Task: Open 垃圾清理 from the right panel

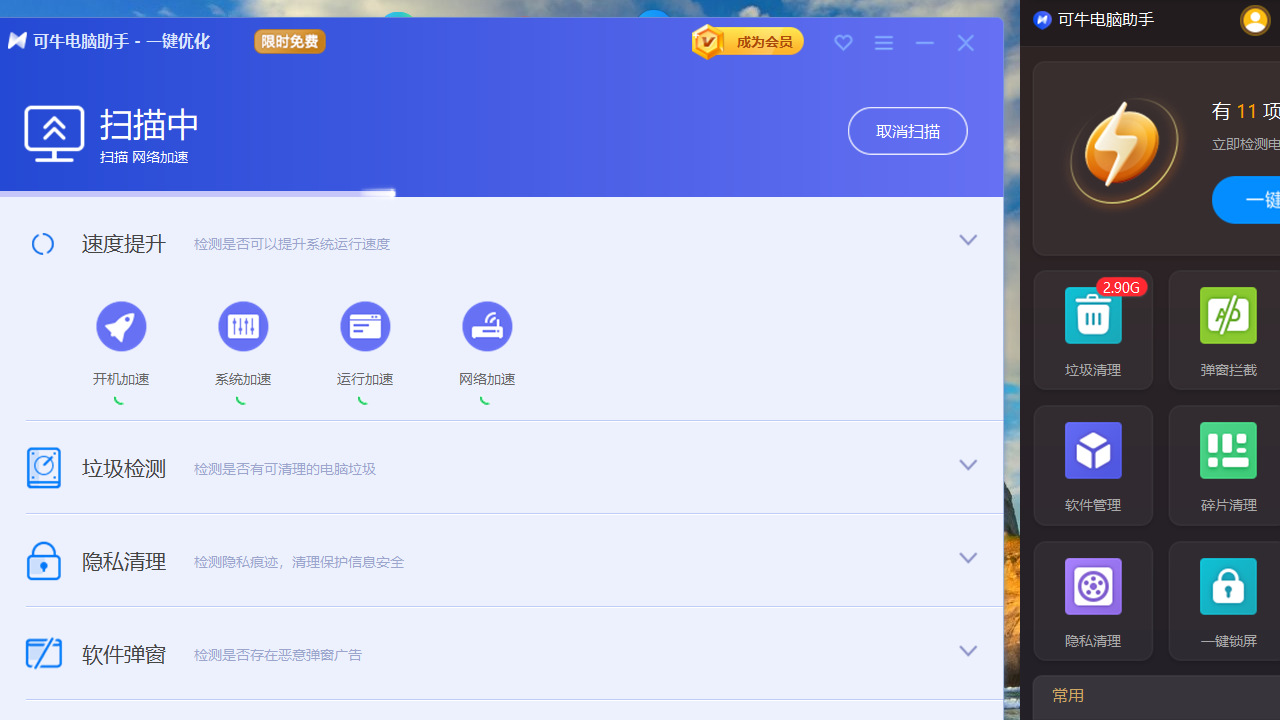Action: click(1092, 330)
